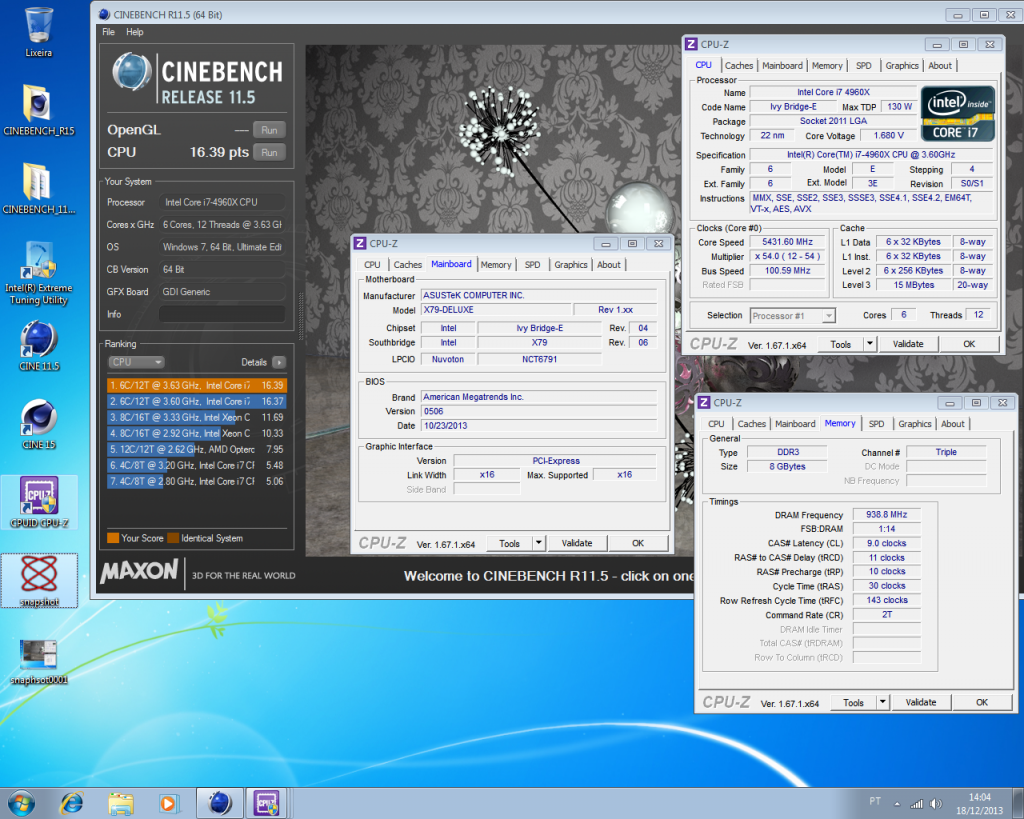This screenshot has width=1024, height=819.
Task: Click the Cinebench title bar application icon
Action: point(104,14)
